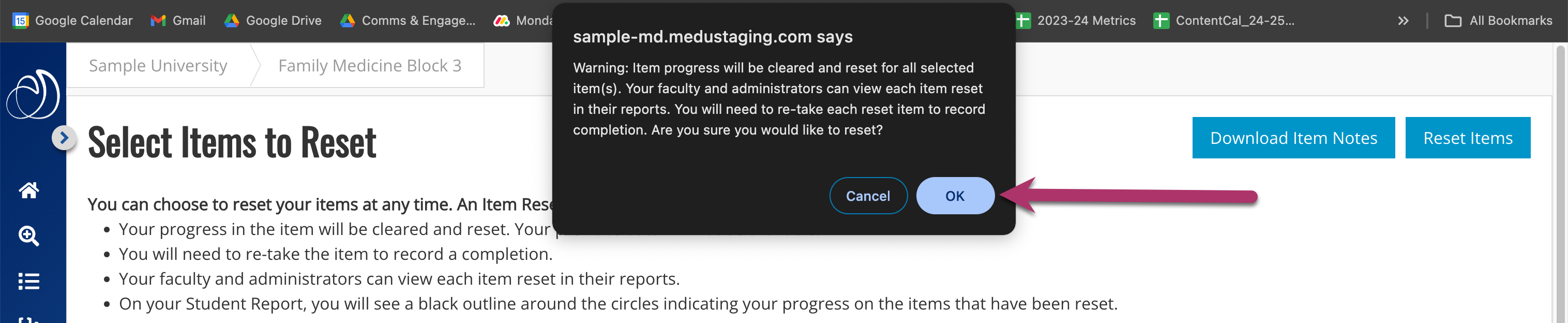
Task: Click Family Medicine Block 3 breadcrumb
Action: [x=369, y=65]
